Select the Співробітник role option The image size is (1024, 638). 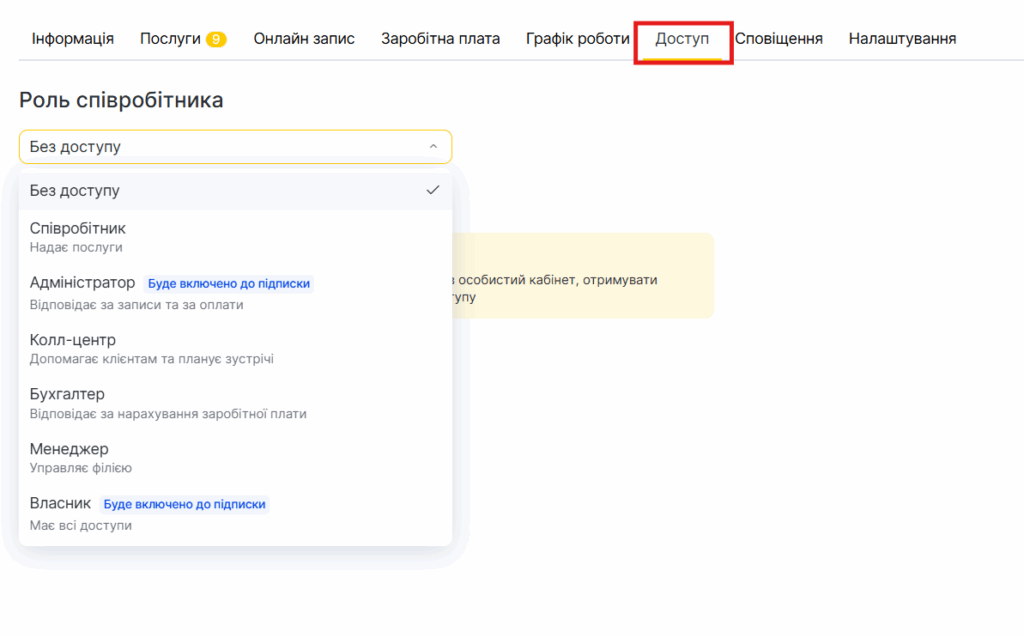click(x=78, y=236)
